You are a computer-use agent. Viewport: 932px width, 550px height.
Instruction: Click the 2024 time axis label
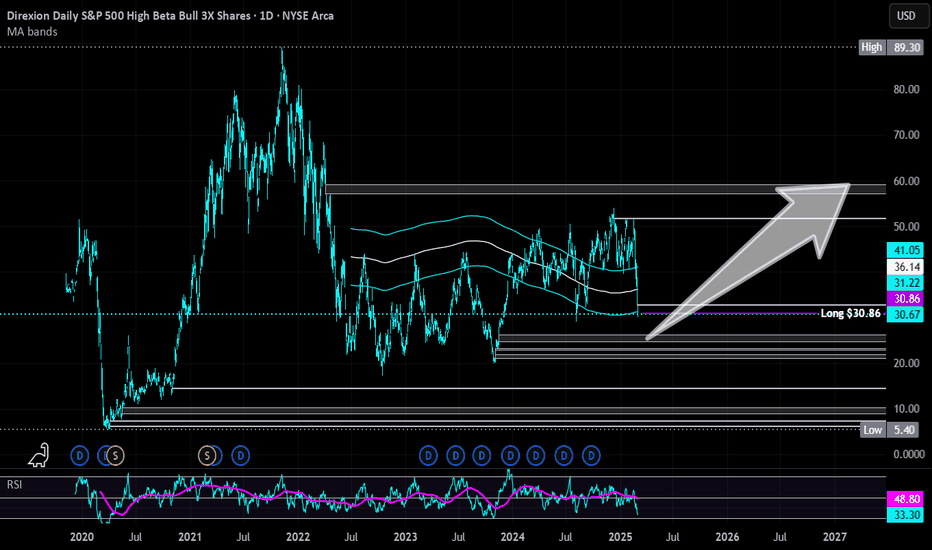pyautogui.click(x=512, y=537)
